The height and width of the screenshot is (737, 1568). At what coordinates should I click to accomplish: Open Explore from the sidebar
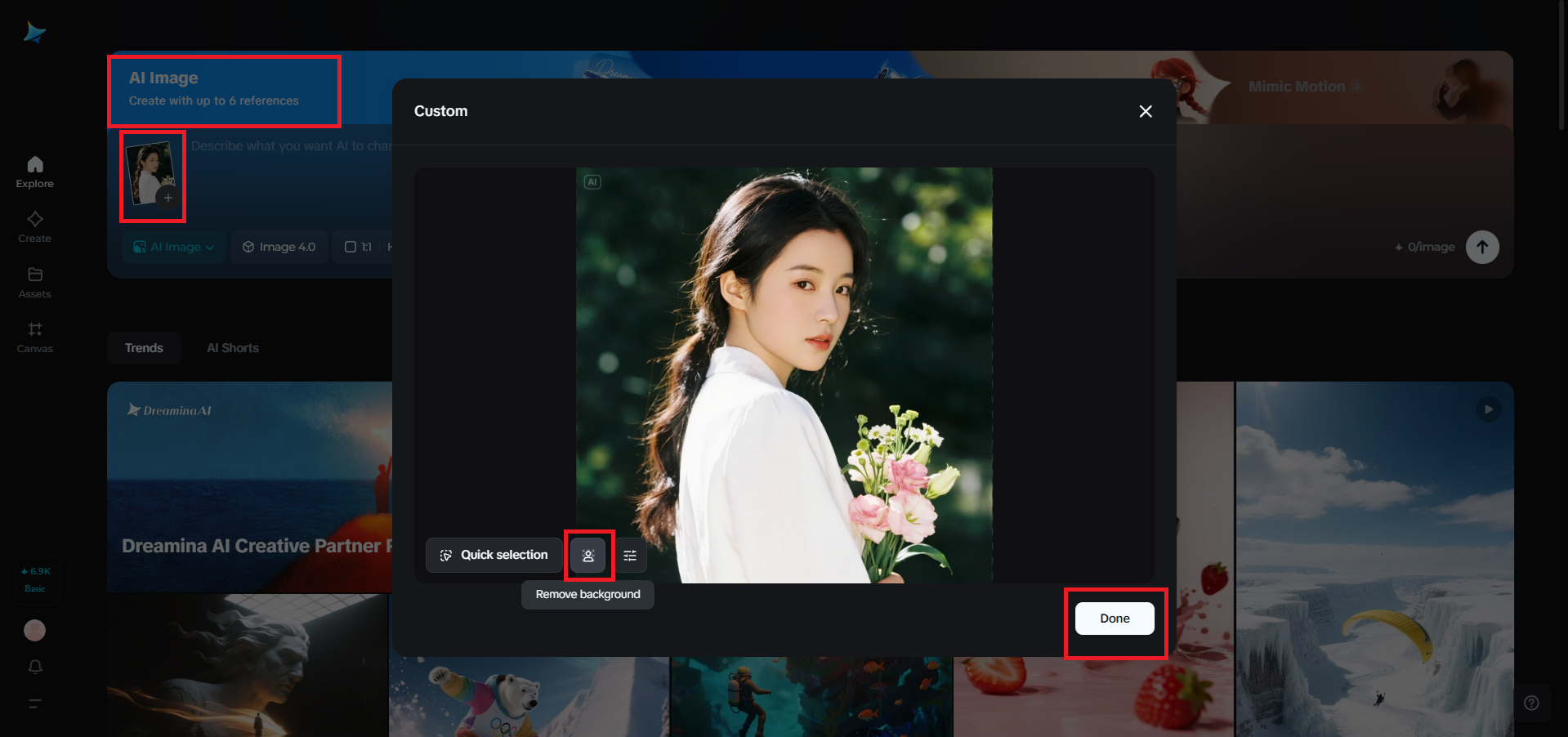pyautogui.click(x=34, y=172)
